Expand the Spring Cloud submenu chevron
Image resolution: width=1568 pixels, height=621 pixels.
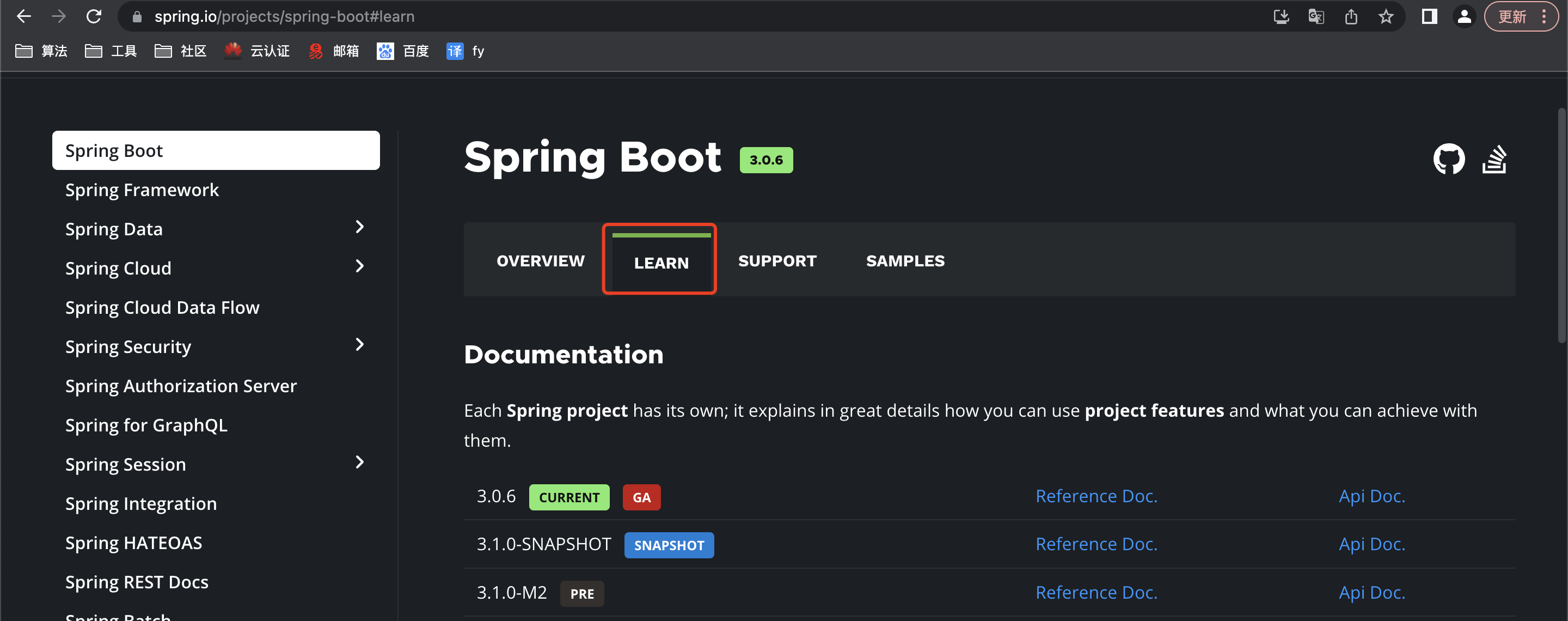point(360,266)
